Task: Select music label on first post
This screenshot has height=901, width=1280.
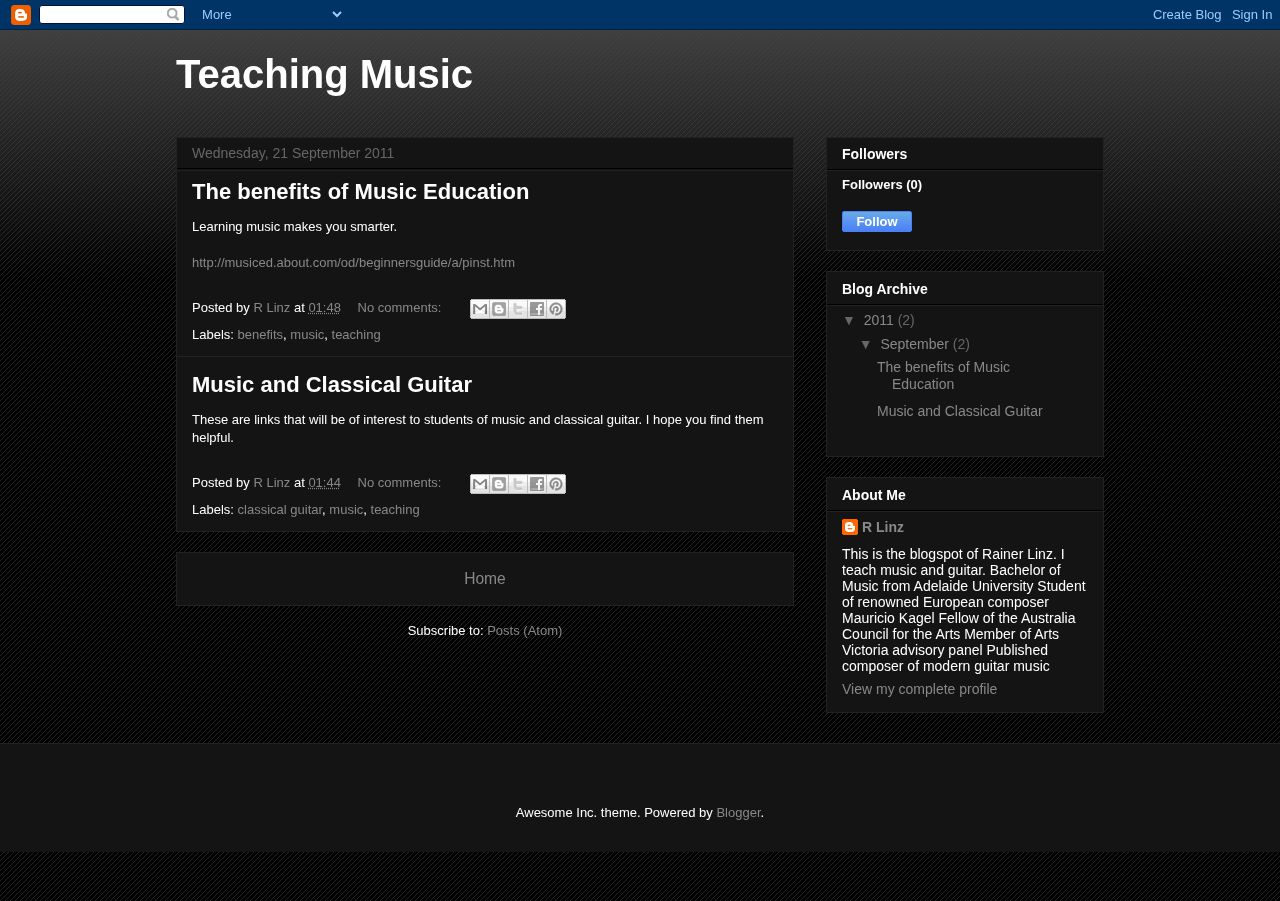Action: point(307,335)
